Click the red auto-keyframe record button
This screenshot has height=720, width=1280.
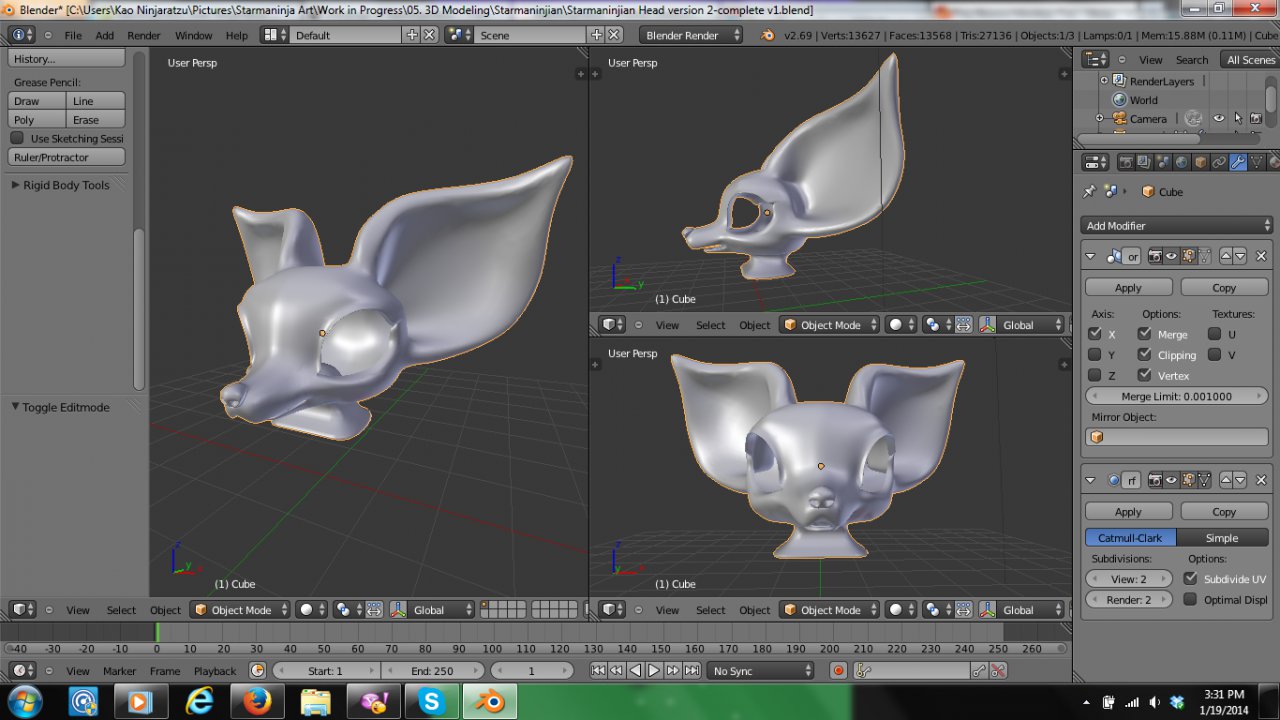pyautogui.click(x=838, y=671)
